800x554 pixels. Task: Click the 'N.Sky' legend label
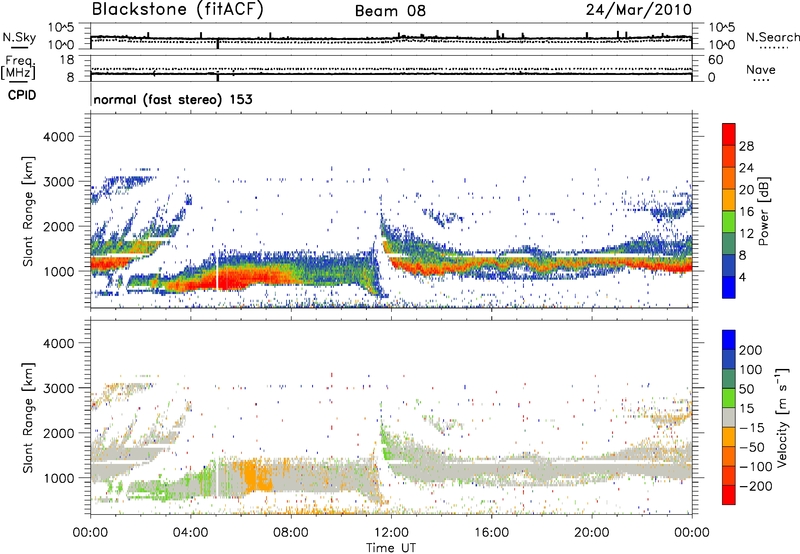pyautogui.click(x=19, y=37)
